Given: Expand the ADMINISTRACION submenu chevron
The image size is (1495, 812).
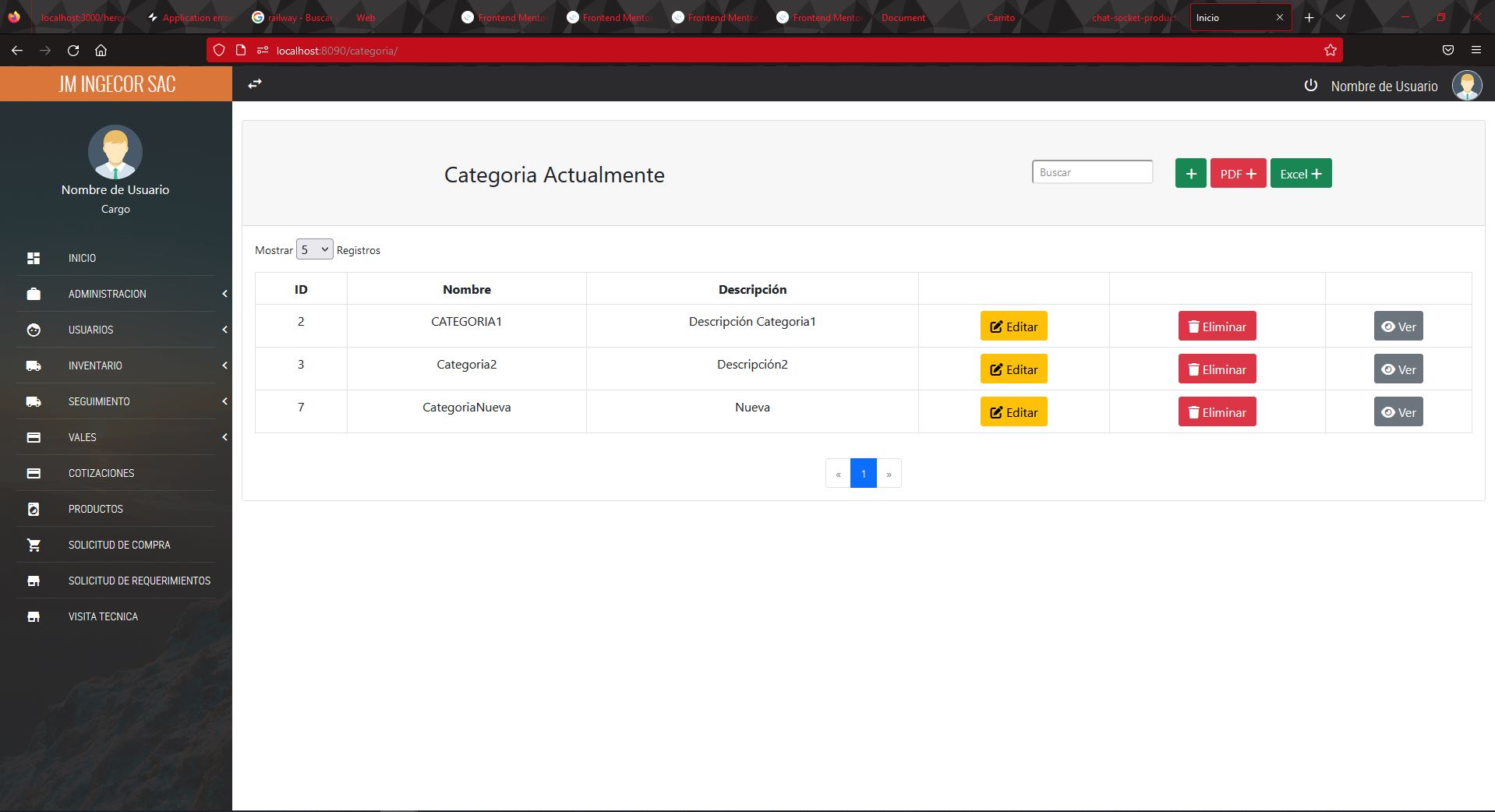Looking at the screenshot, I should (224, 294).
